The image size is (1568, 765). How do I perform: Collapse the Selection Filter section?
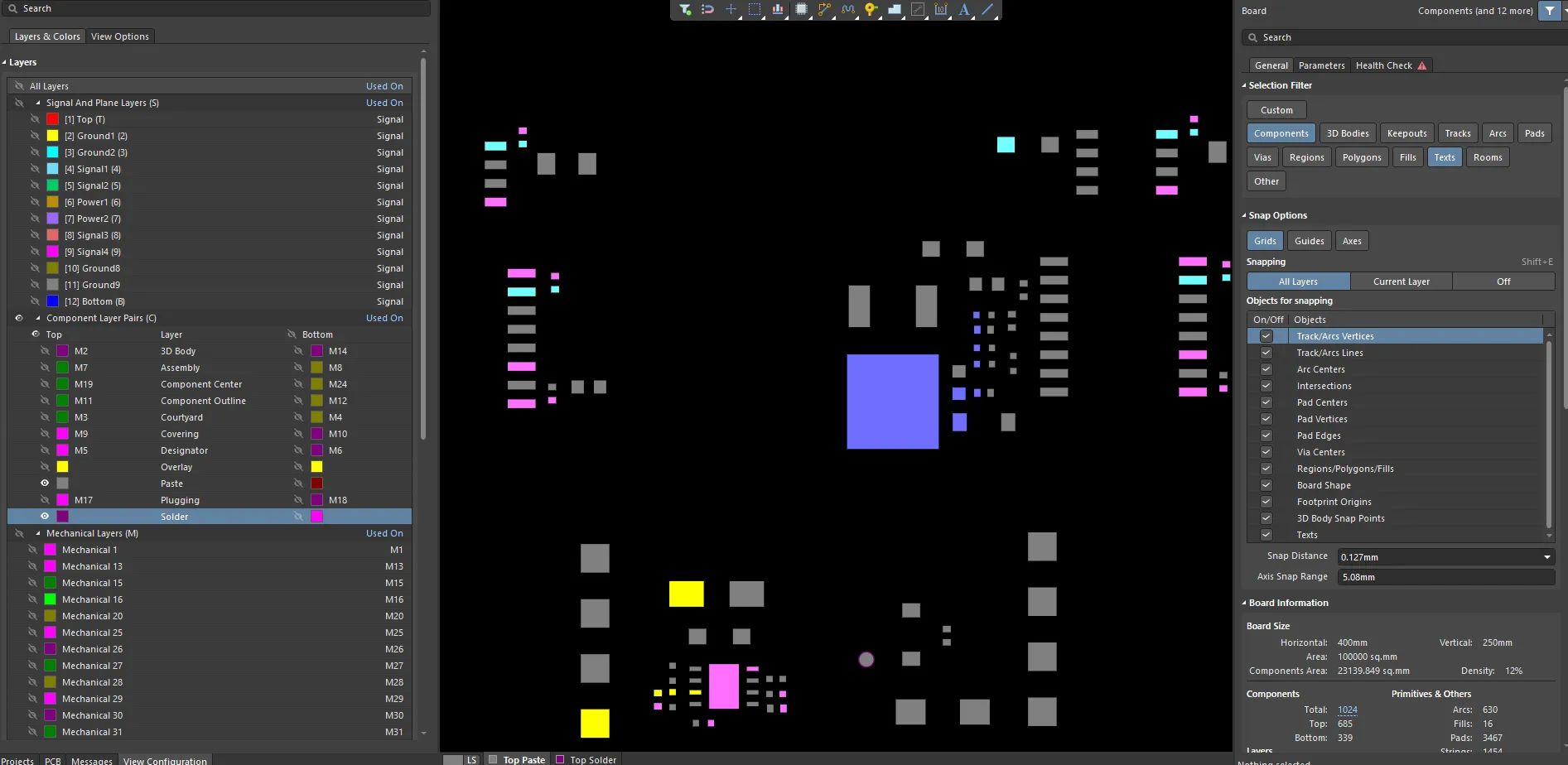[x=1244, y=85]
